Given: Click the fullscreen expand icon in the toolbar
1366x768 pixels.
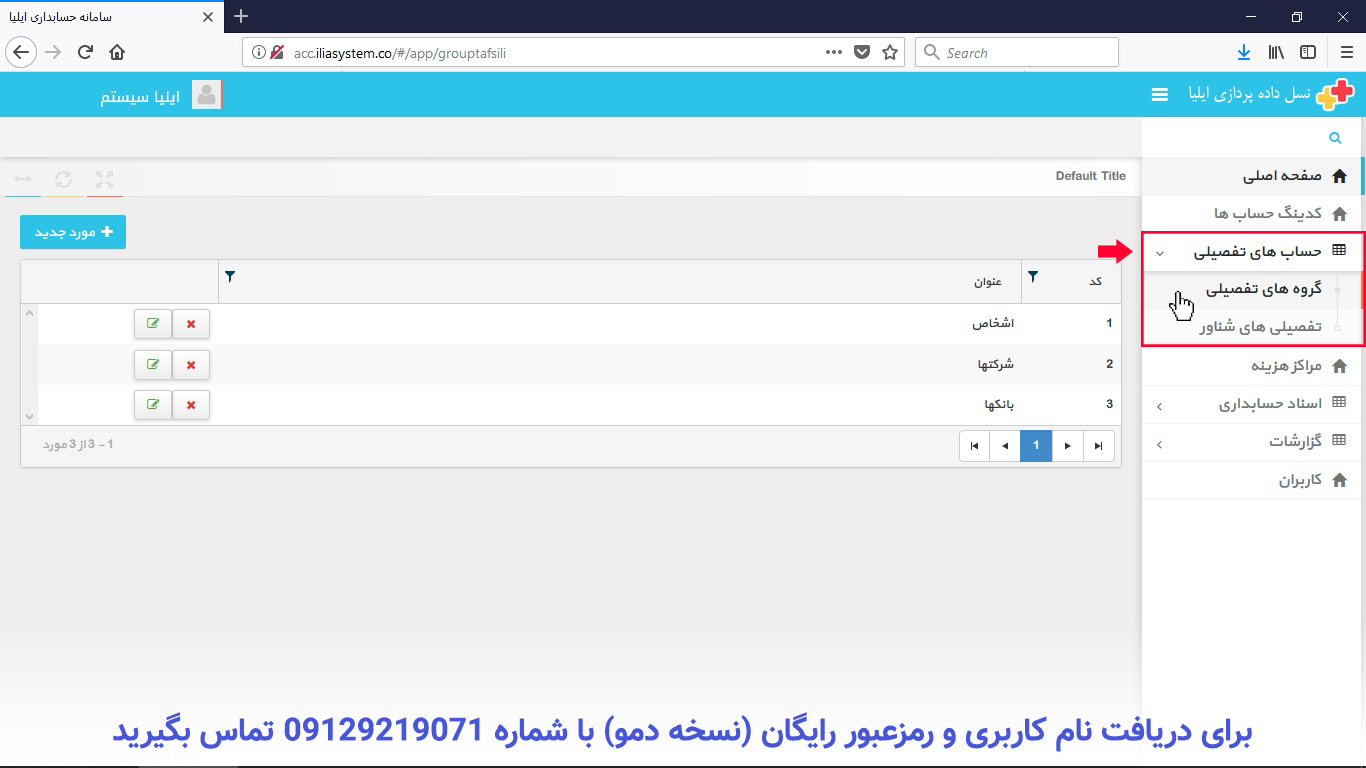Looking at the screenshot, I should coord(104,179).
